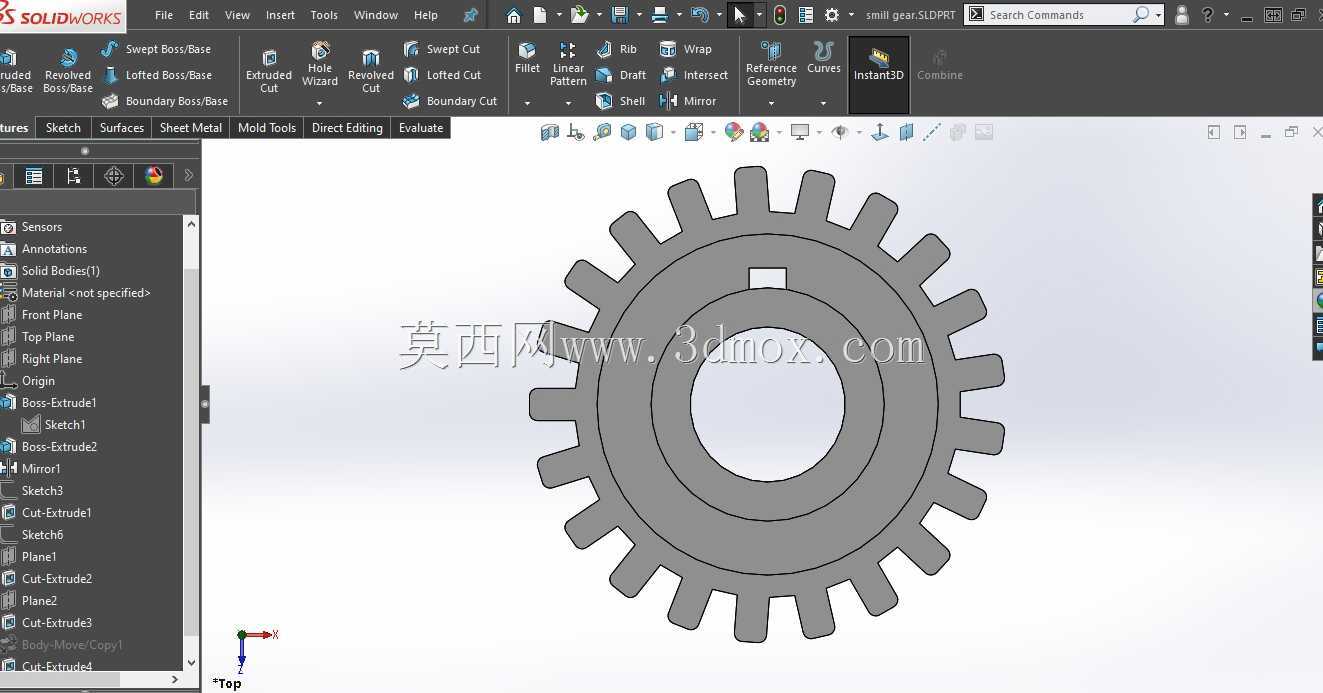This screenshot has height=693, width=1323.
Task: Expand the Linear Pattern dropdown arrow
Action: (568, 103)
